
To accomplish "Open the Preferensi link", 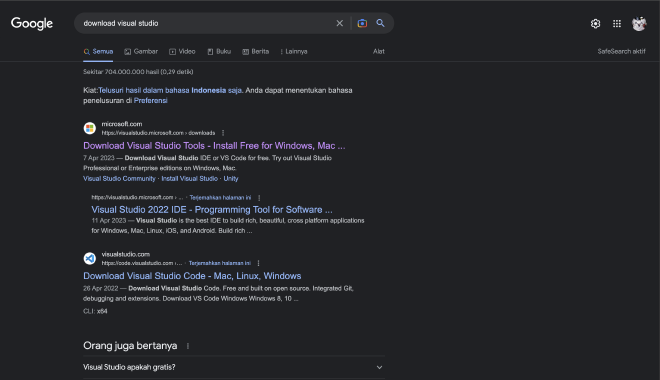I will tap(150, 101).
